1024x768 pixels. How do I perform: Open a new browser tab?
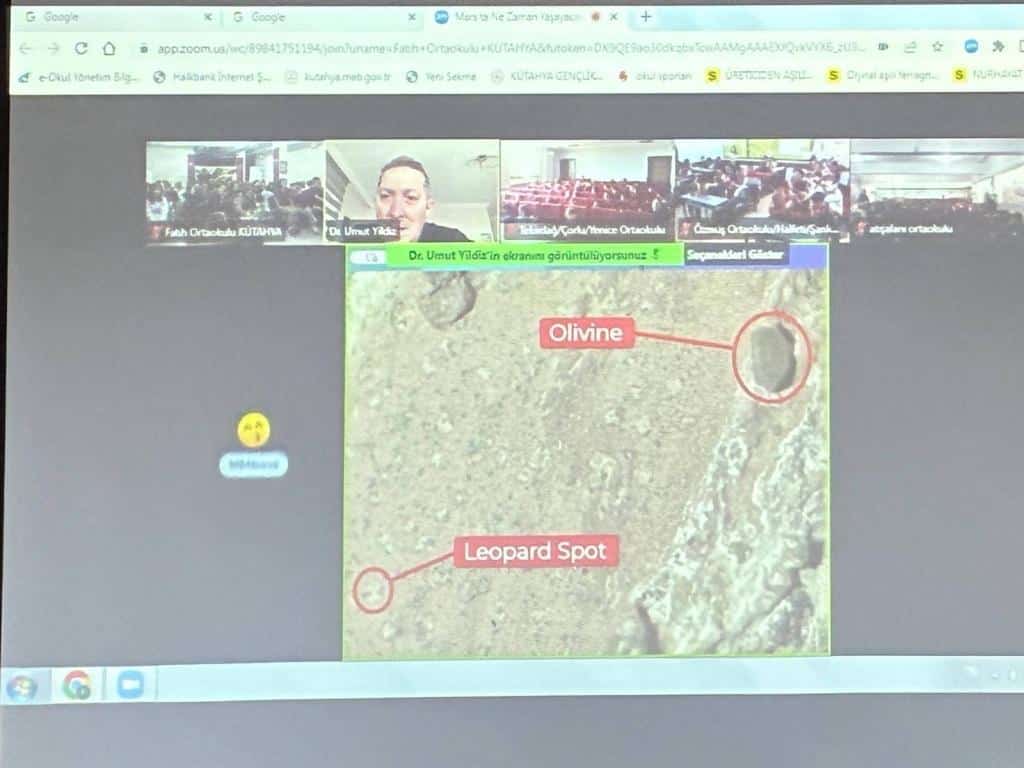(646, 16)
